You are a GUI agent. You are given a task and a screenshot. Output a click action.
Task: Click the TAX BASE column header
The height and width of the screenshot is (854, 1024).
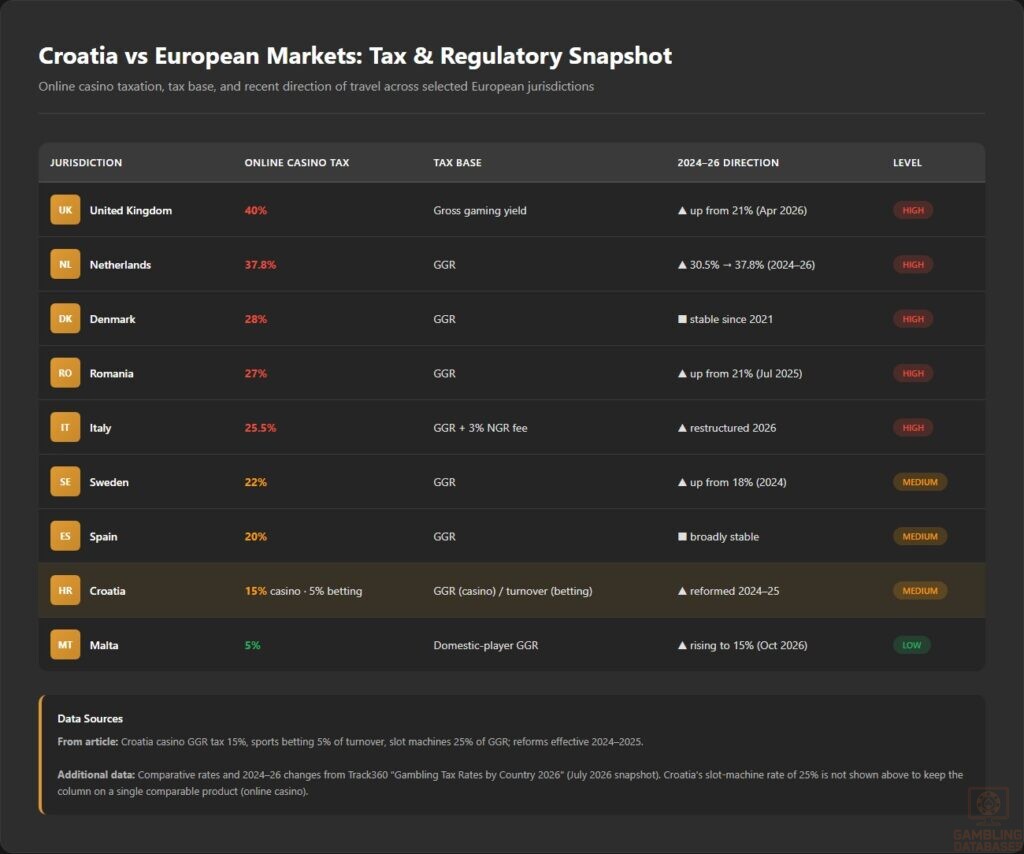coord(457,163)
